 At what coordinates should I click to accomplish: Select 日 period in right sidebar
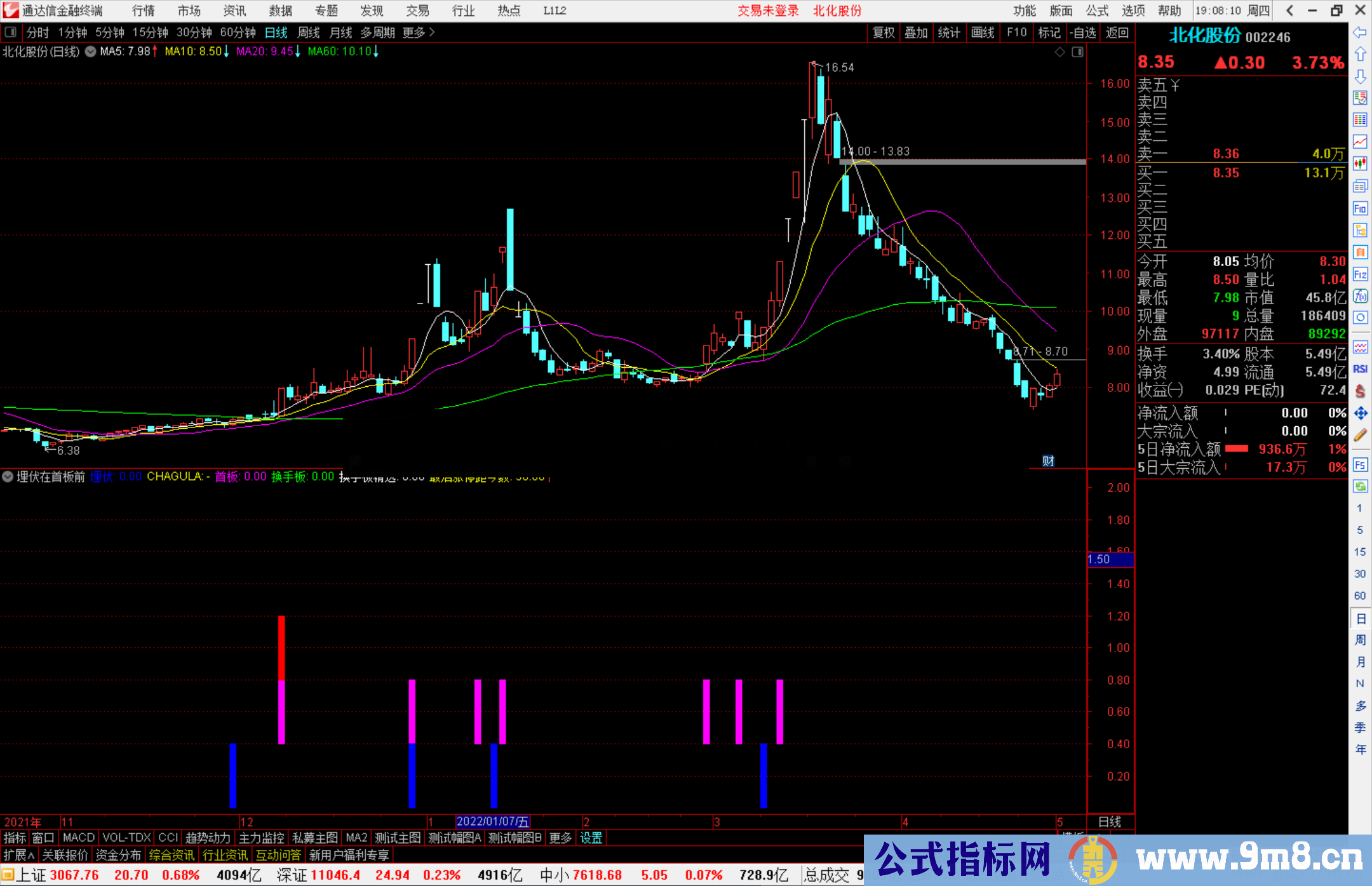[x=1360, y=619]
